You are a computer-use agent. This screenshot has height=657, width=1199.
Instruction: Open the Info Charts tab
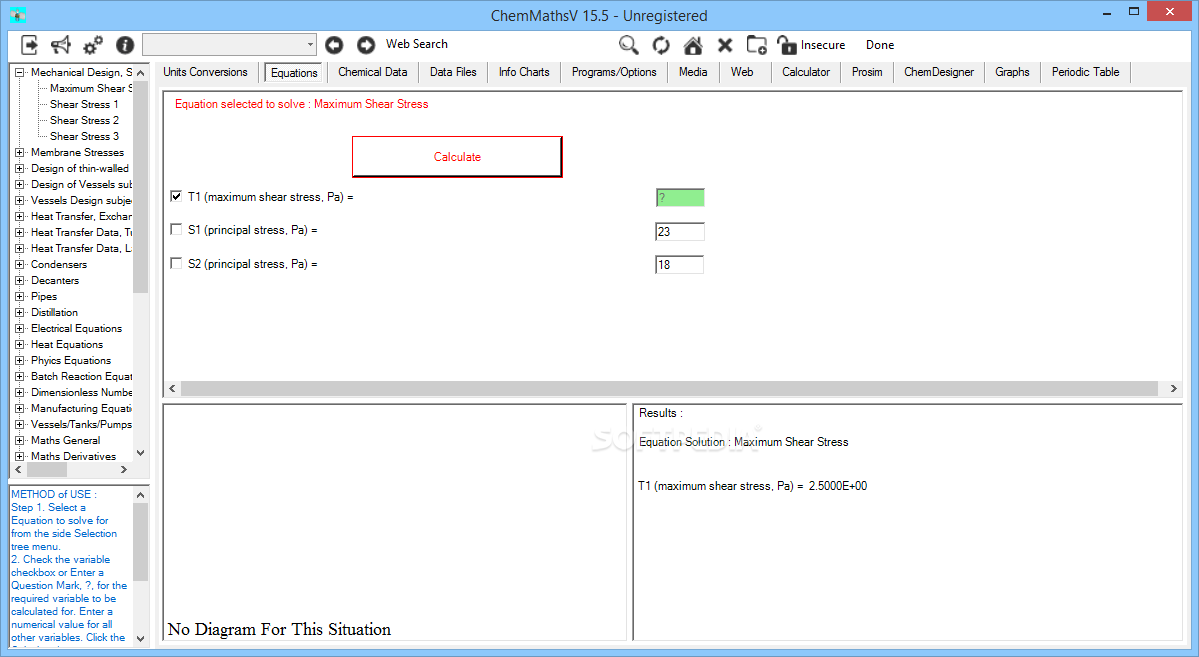point(524,72)
